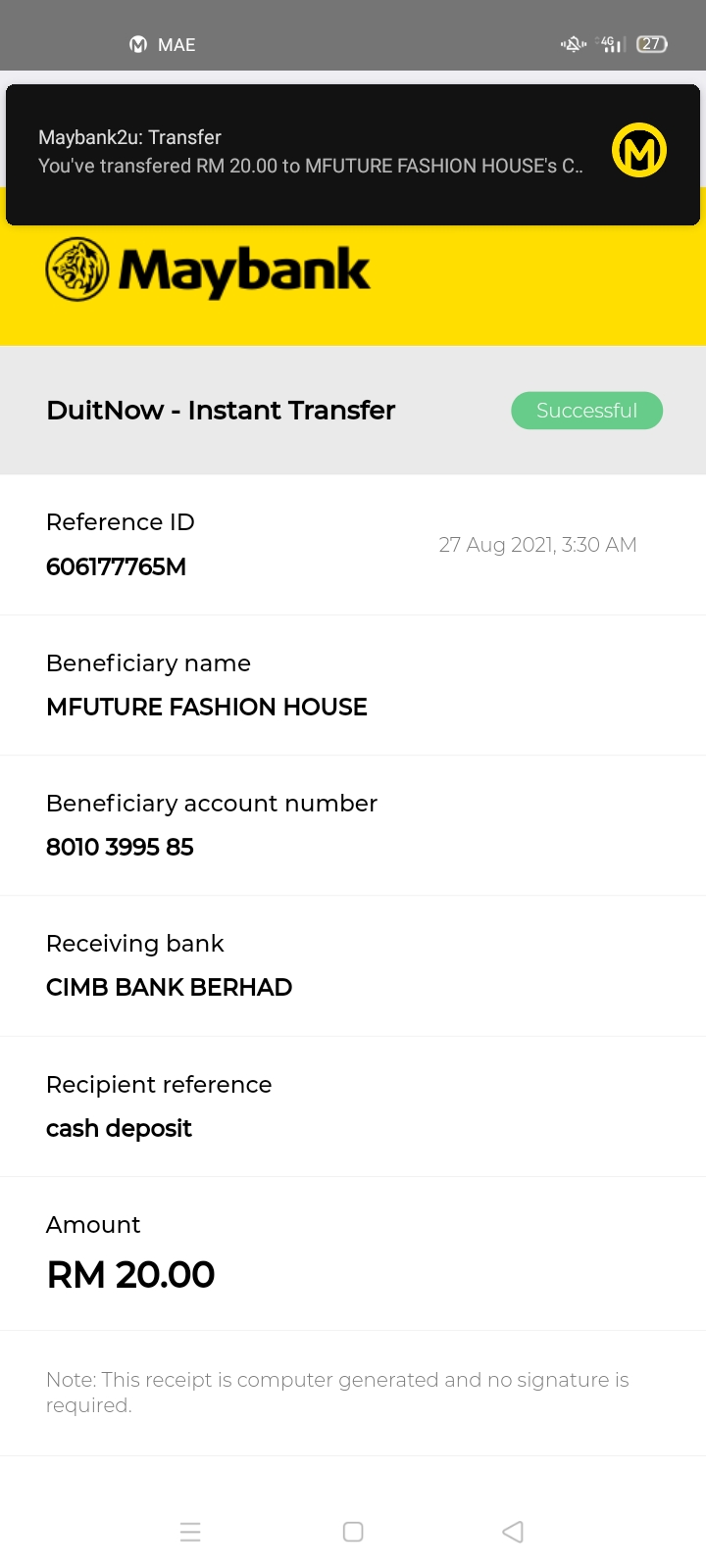The image size is (706, 1568).
Task: Tap the Maybank tiger logo
Action: click(77, 269)
